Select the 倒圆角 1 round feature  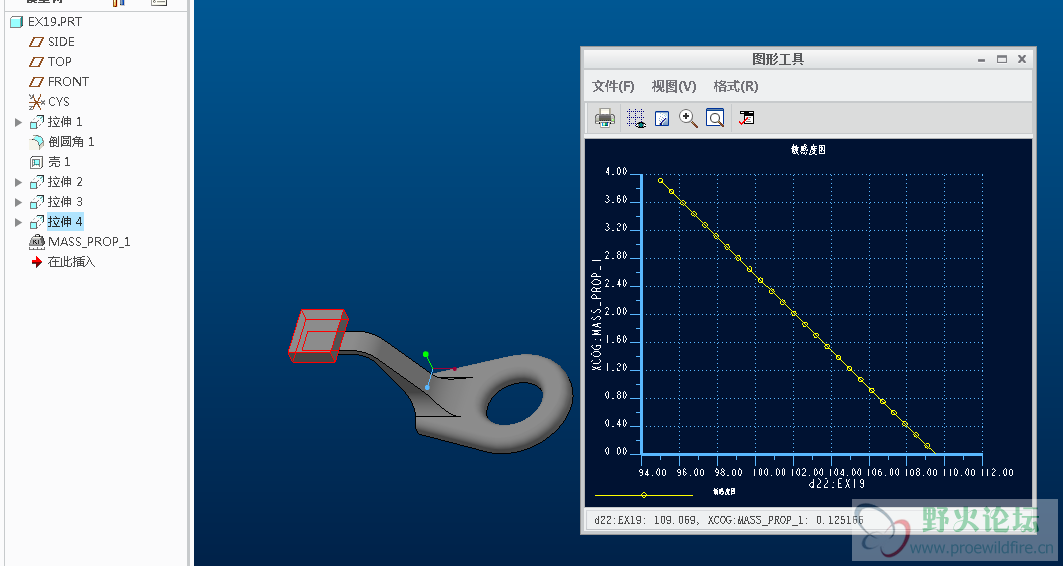point(71,142)
